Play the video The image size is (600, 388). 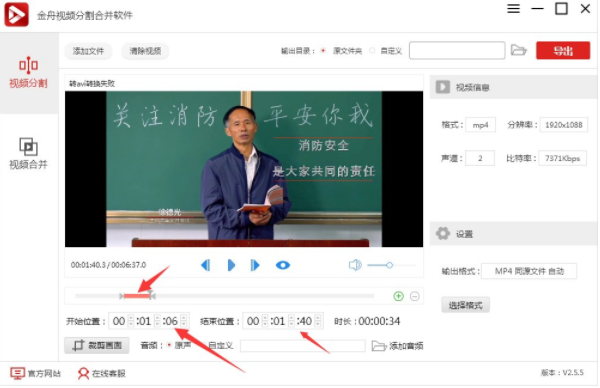coord(231,265)
